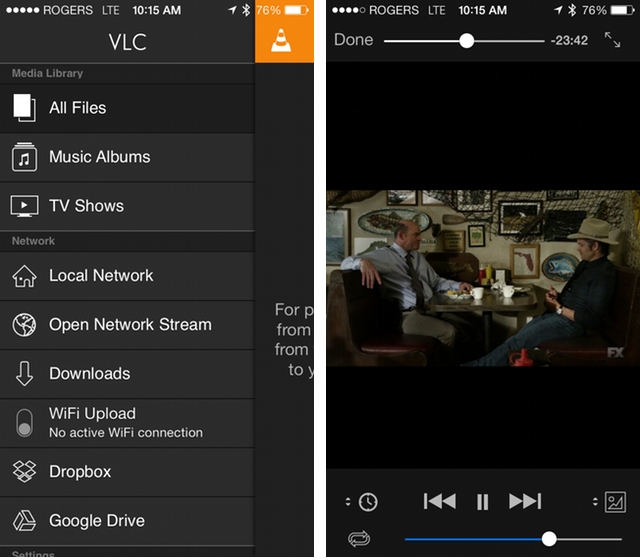This screenshot has height=560, width=640.
Task: Open the Dropbox entry
Action: pyautogui.click(x=80, y=472)
